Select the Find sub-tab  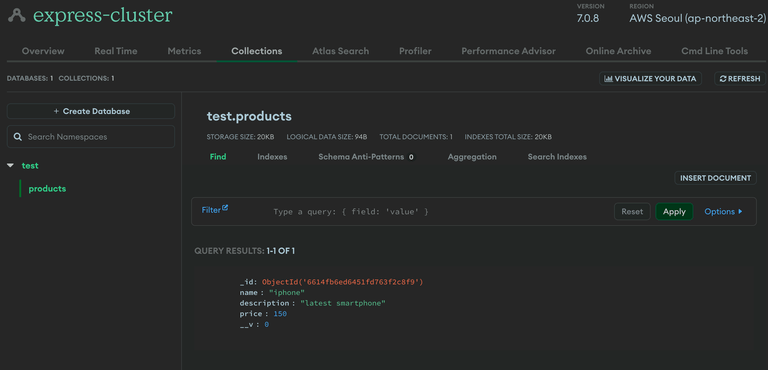point(218,157)
